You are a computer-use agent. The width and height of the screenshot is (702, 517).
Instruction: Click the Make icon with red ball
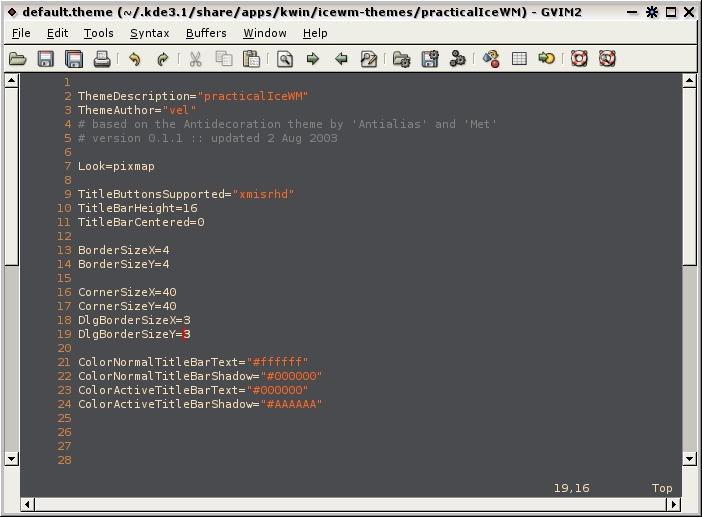(491, 59)
